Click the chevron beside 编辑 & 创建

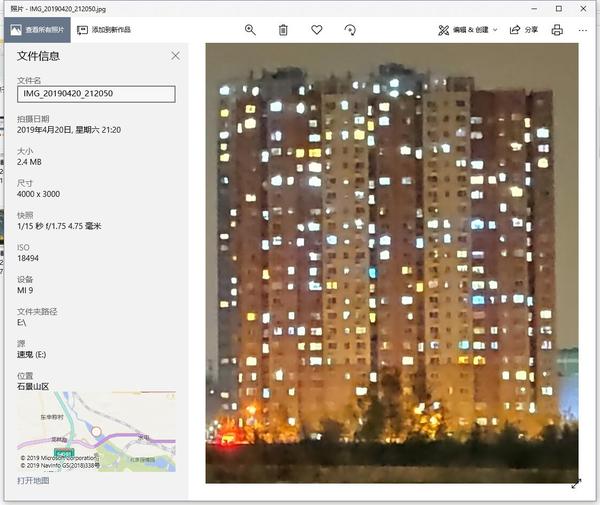coord(495,30)
